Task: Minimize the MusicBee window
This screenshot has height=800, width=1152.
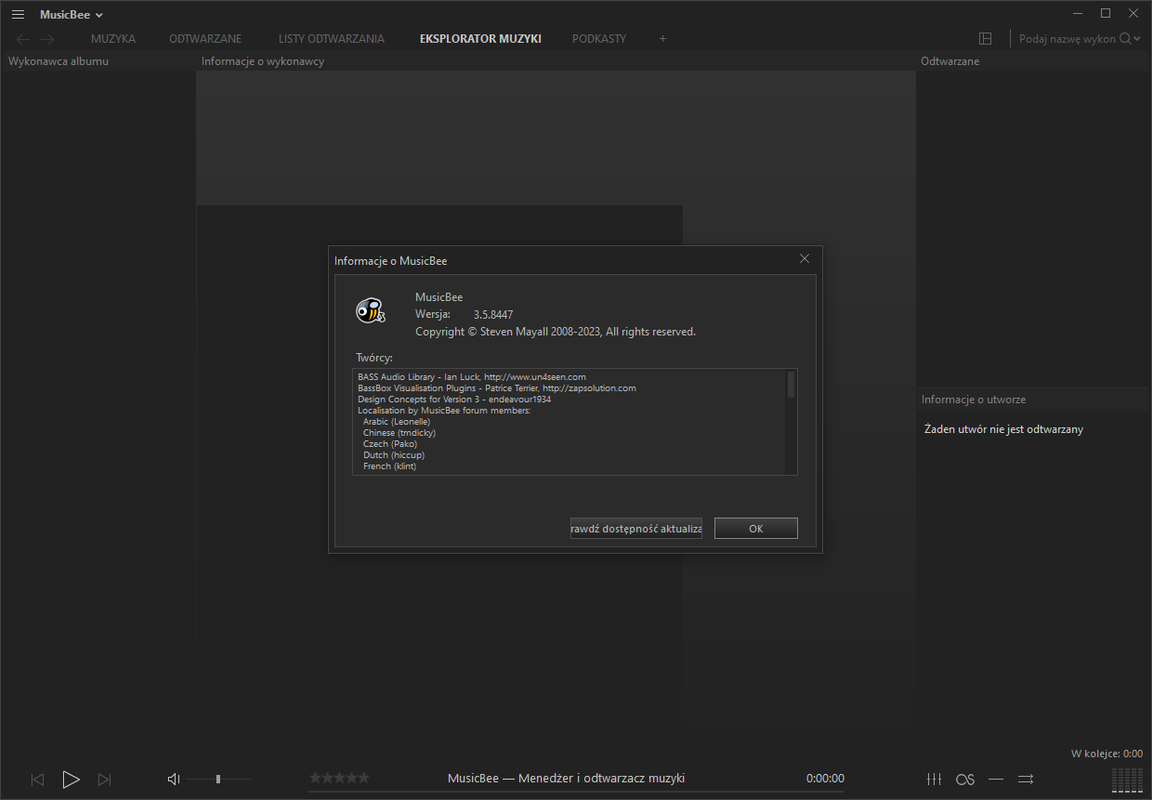Action: coord(1078,14)
